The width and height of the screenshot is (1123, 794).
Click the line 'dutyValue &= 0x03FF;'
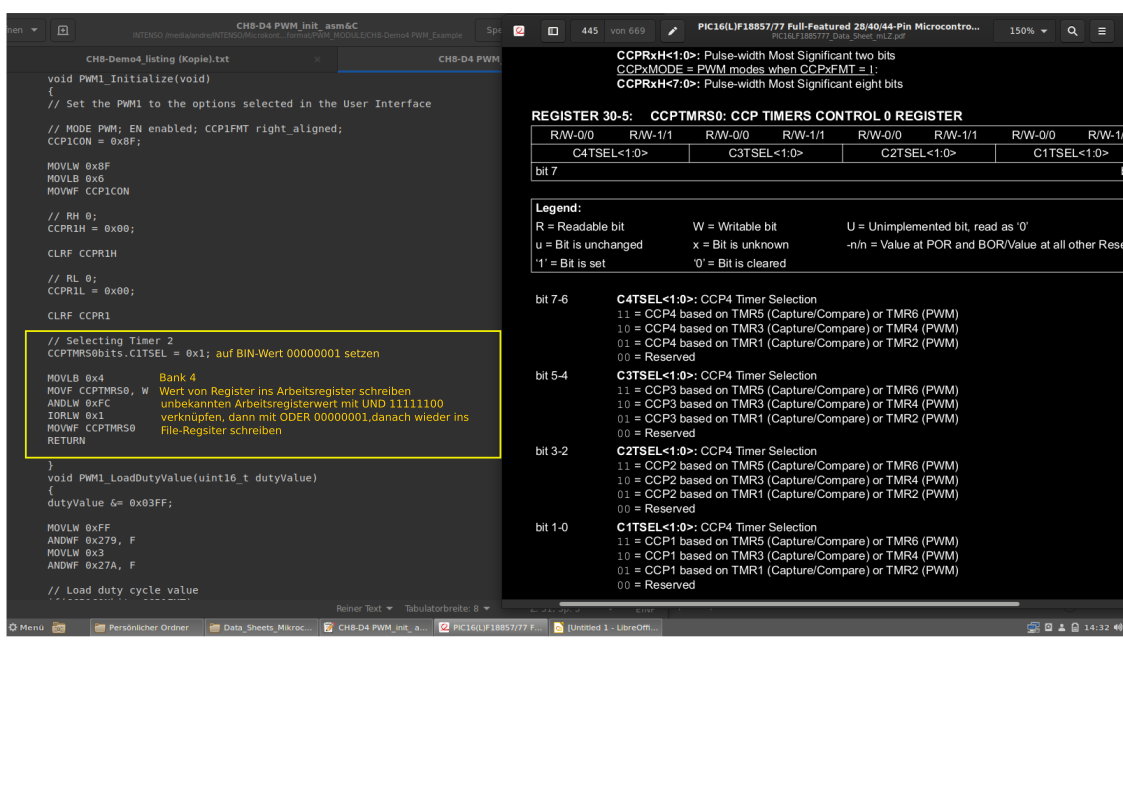(x=110, y=503)
